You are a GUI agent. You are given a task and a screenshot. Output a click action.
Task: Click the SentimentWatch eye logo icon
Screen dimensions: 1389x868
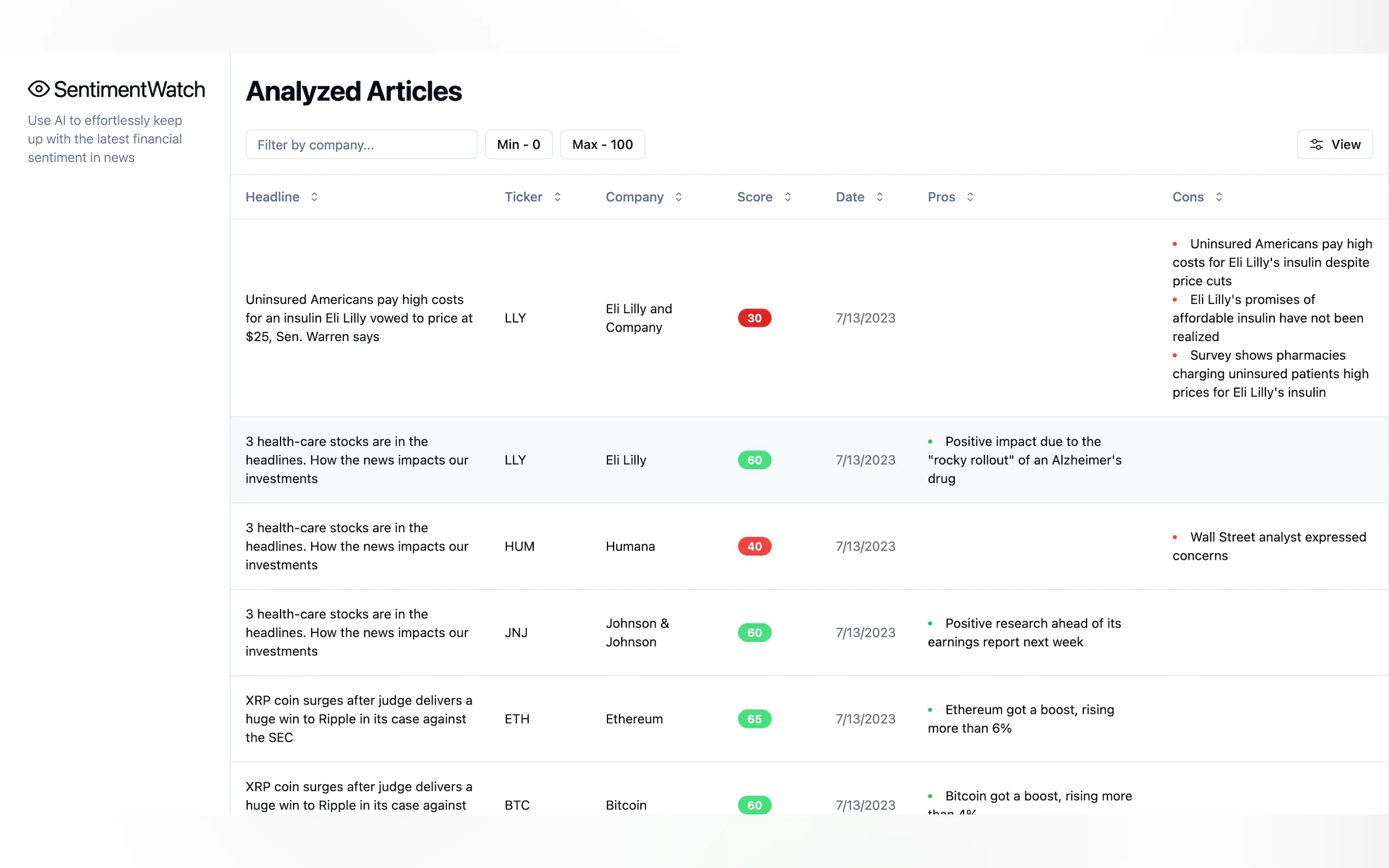38,89
